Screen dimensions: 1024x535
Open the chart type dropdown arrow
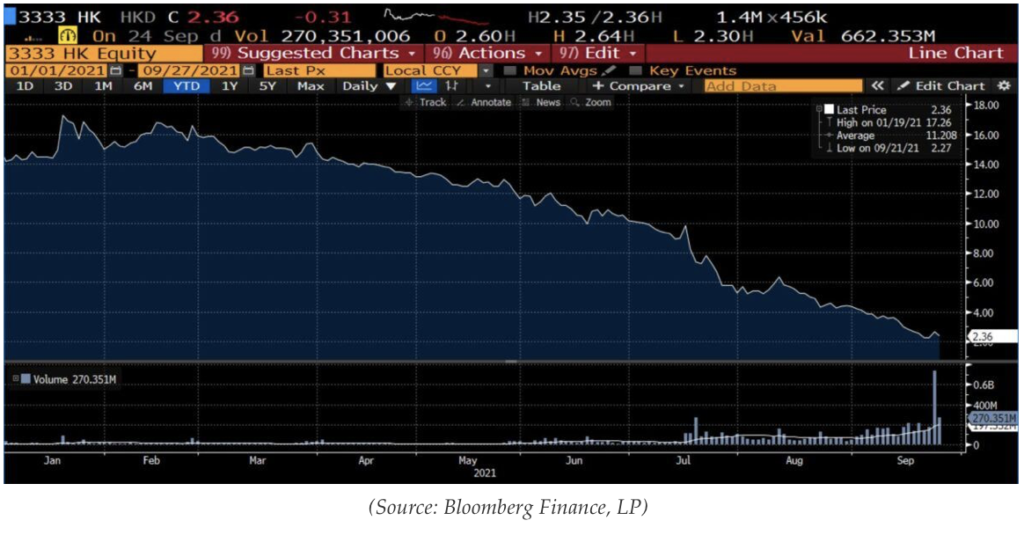point(487,86)
